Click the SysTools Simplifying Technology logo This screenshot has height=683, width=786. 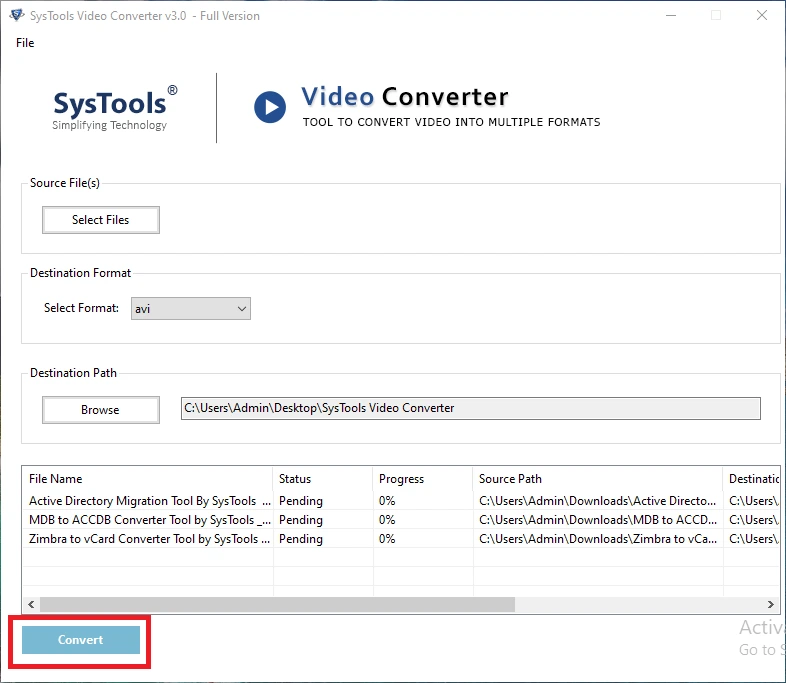[115, 107]
